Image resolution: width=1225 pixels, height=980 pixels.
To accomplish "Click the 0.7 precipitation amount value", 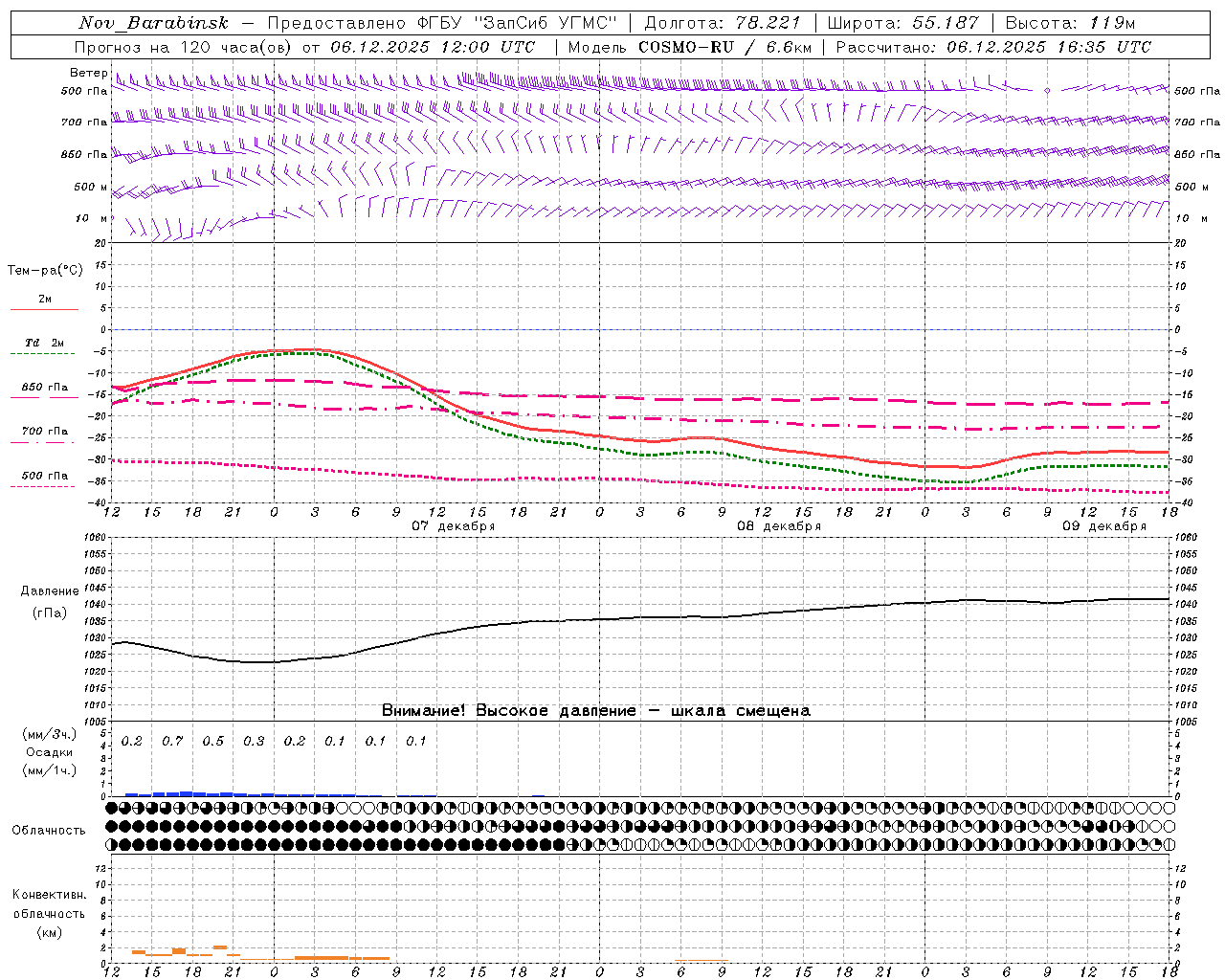I will click(x=172, y=741).
